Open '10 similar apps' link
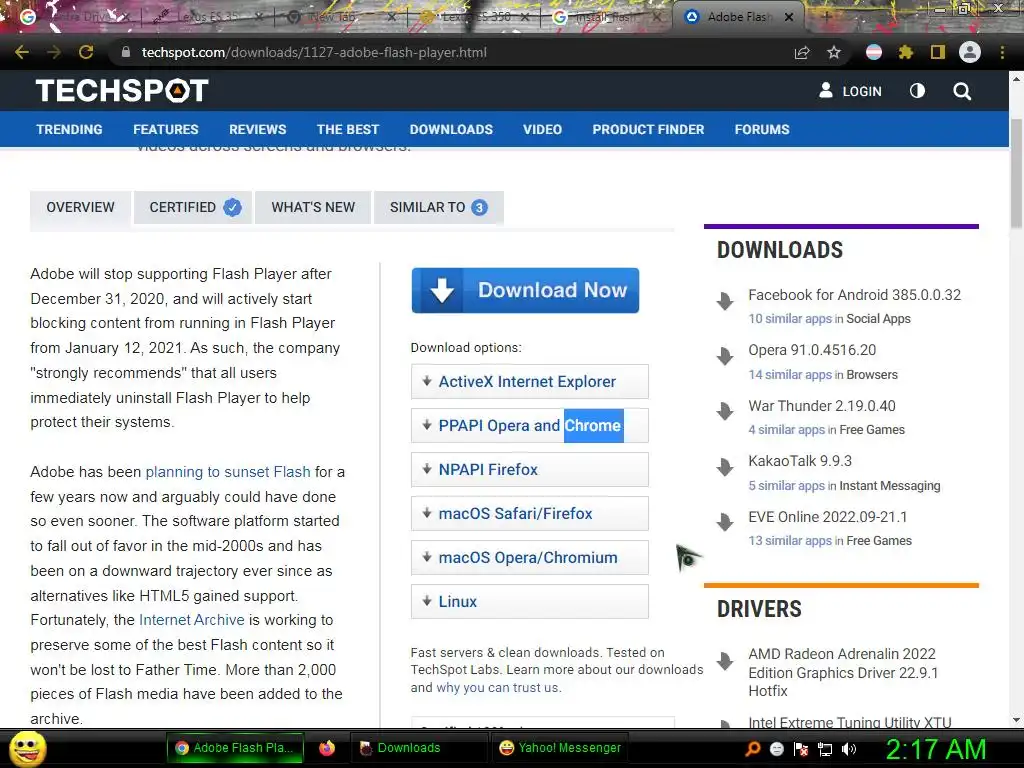The image size is (1024, 768). coord(790,319)
